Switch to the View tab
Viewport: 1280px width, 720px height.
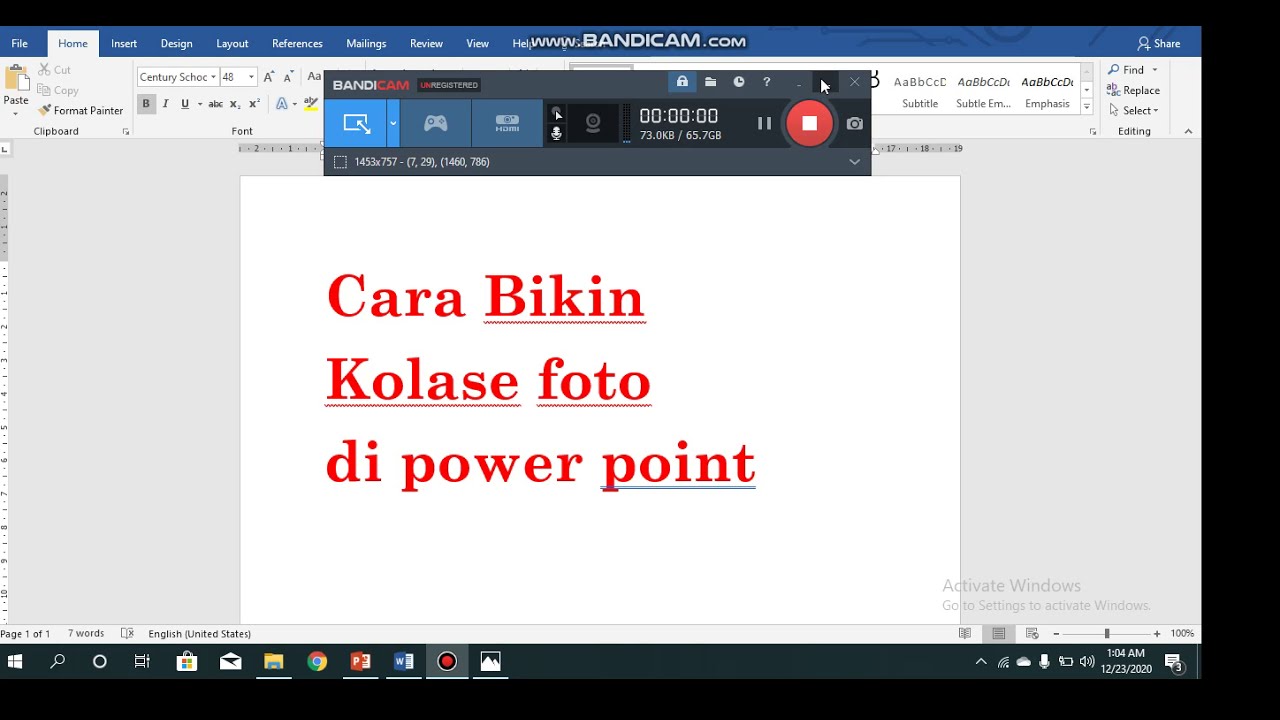click(x=478, y=44)
